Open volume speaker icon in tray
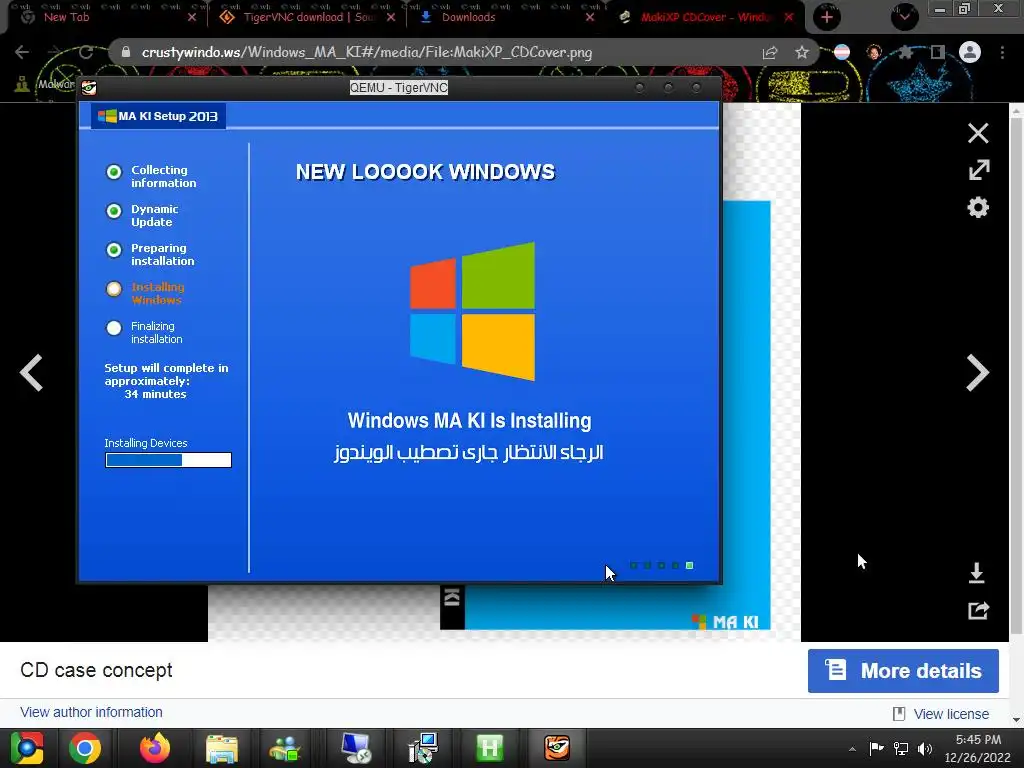Screen dimensions: 1024x768 [925, 748]
